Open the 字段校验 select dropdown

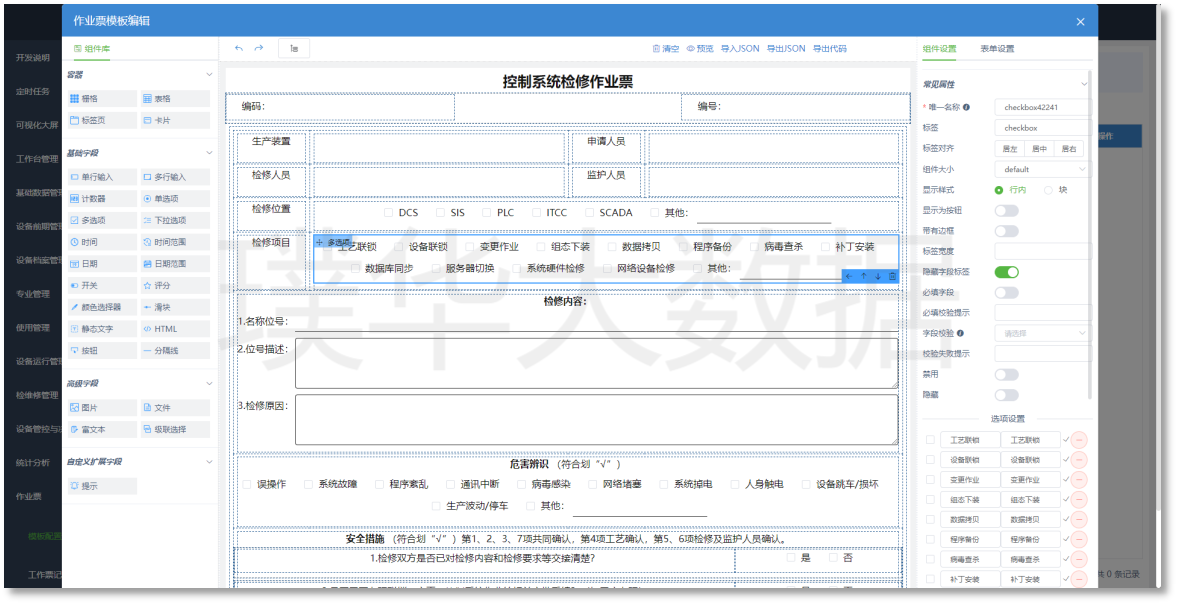[x=1041, y=333]
